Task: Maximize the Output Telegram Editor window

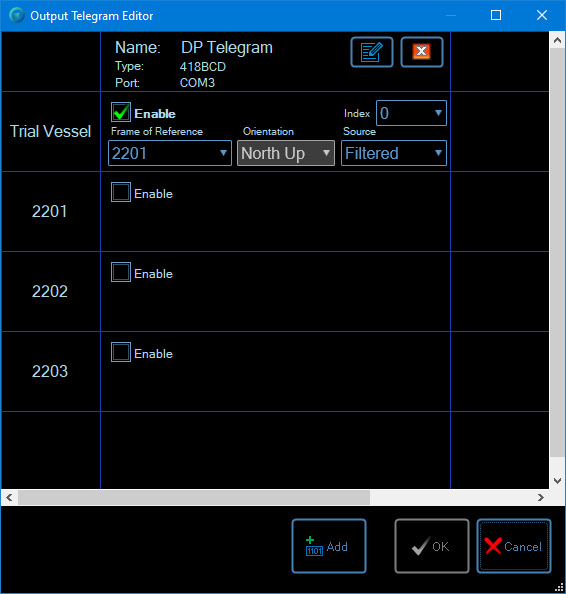Action: [x=496, y=15]
